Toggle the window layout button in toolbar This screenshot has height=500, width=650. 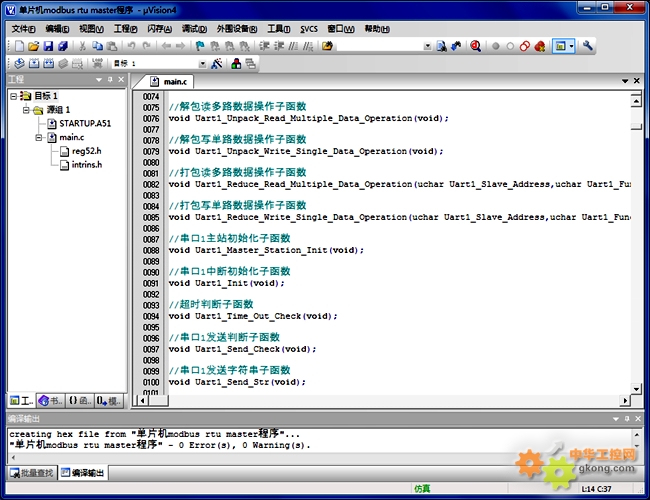click(x=560, y=46)
